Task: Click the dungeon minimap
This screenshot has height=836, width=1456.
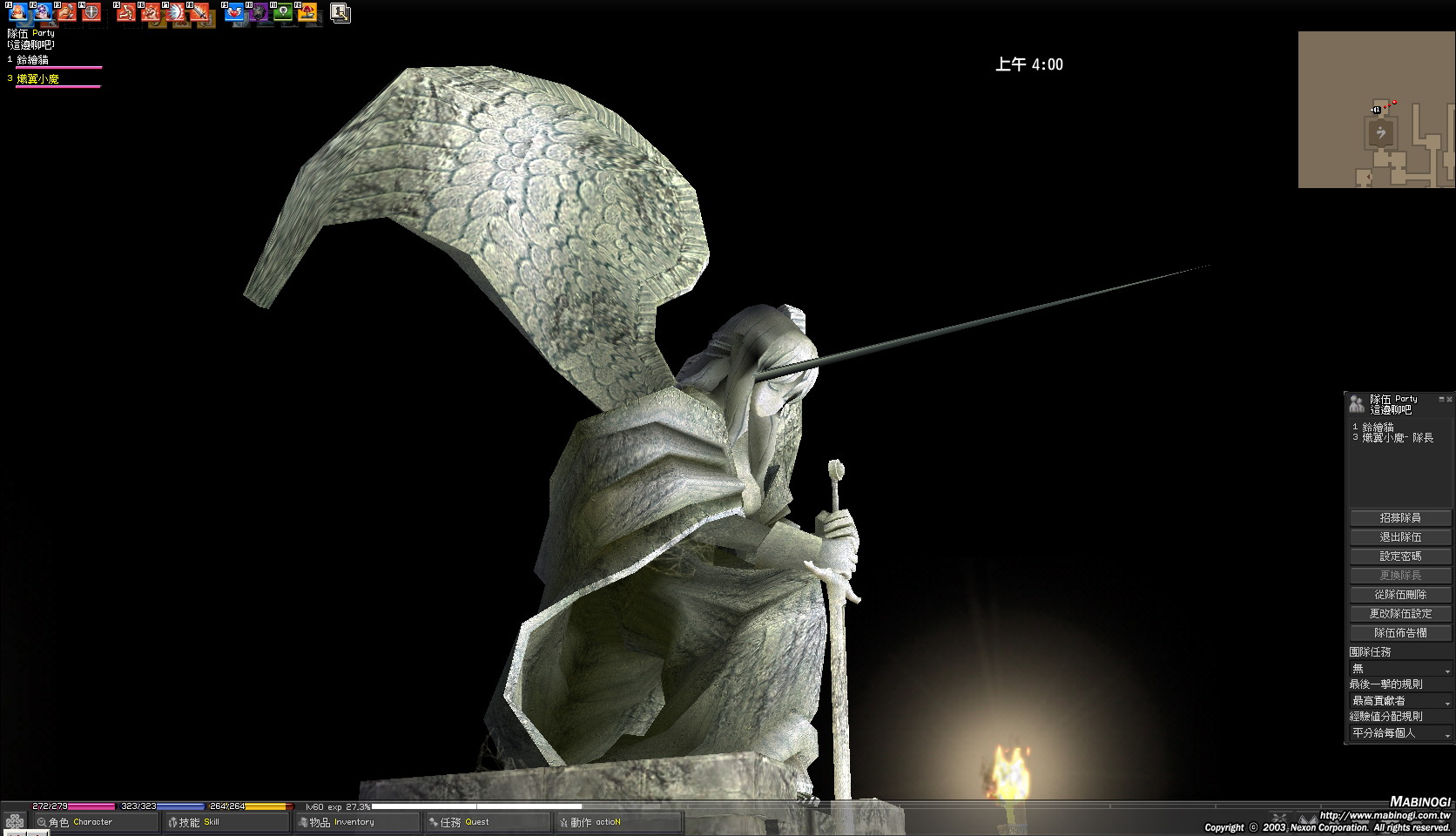Action: (x=1376, y=110)
